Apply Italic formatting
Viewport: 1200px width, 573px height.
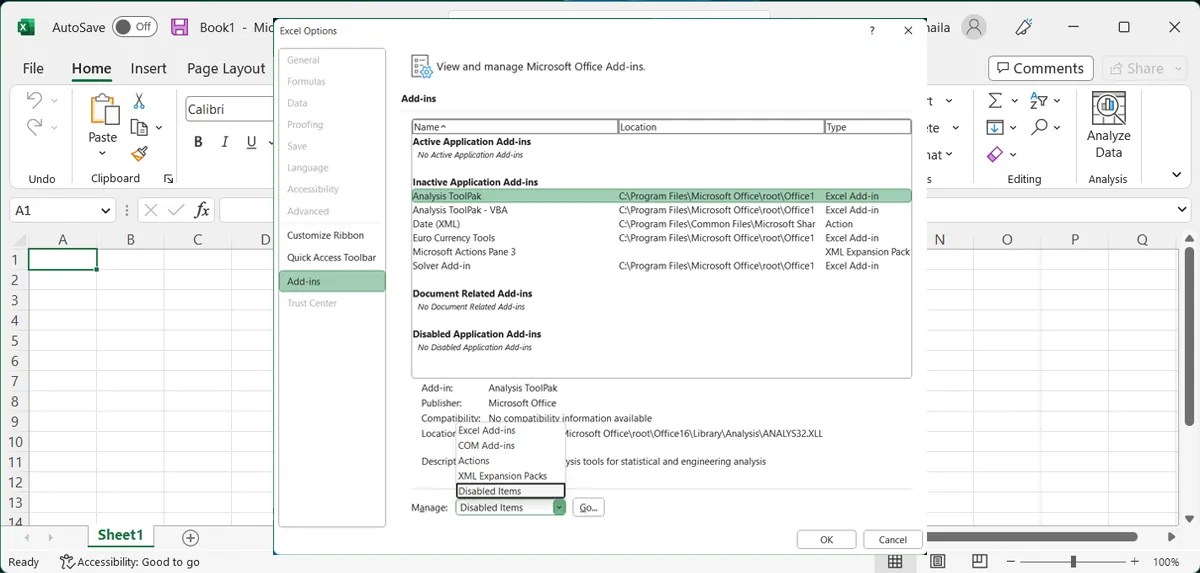[225, 142]
